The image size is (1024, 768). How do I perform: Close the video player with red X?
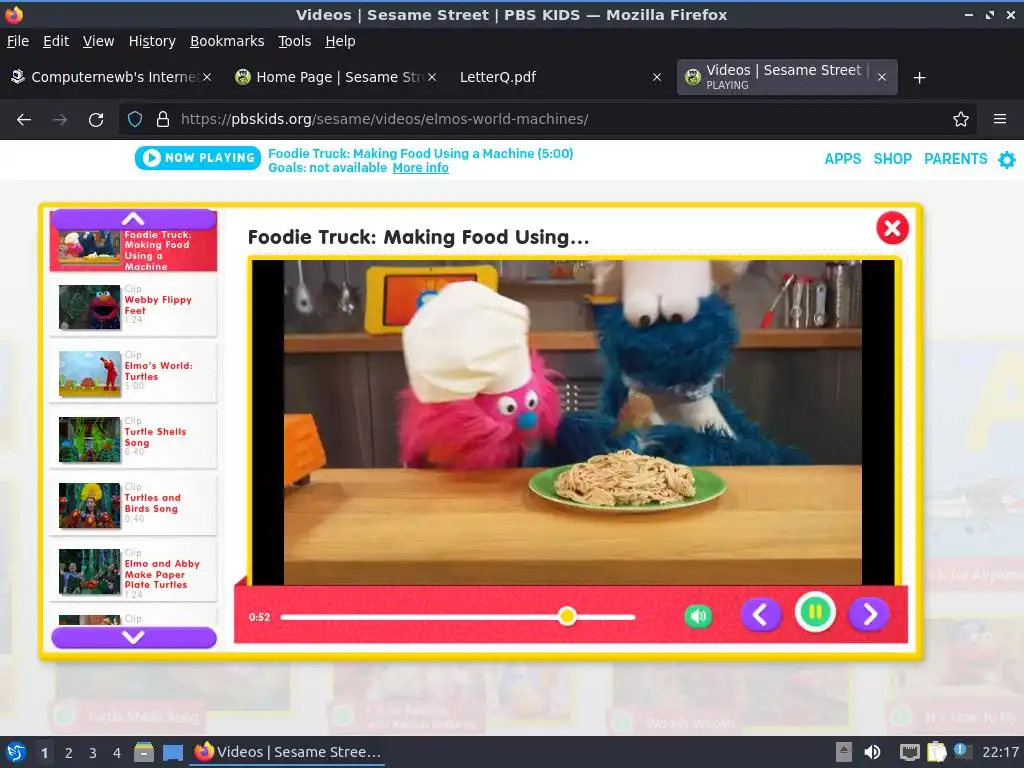[x=892, y=228]
